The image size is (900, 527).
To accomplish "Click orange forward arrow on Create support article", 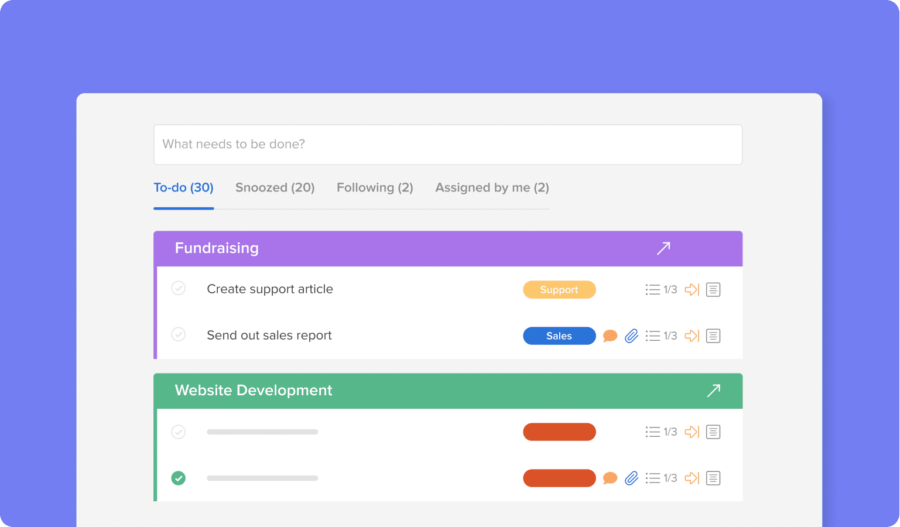I will click(x=691, y=290).
